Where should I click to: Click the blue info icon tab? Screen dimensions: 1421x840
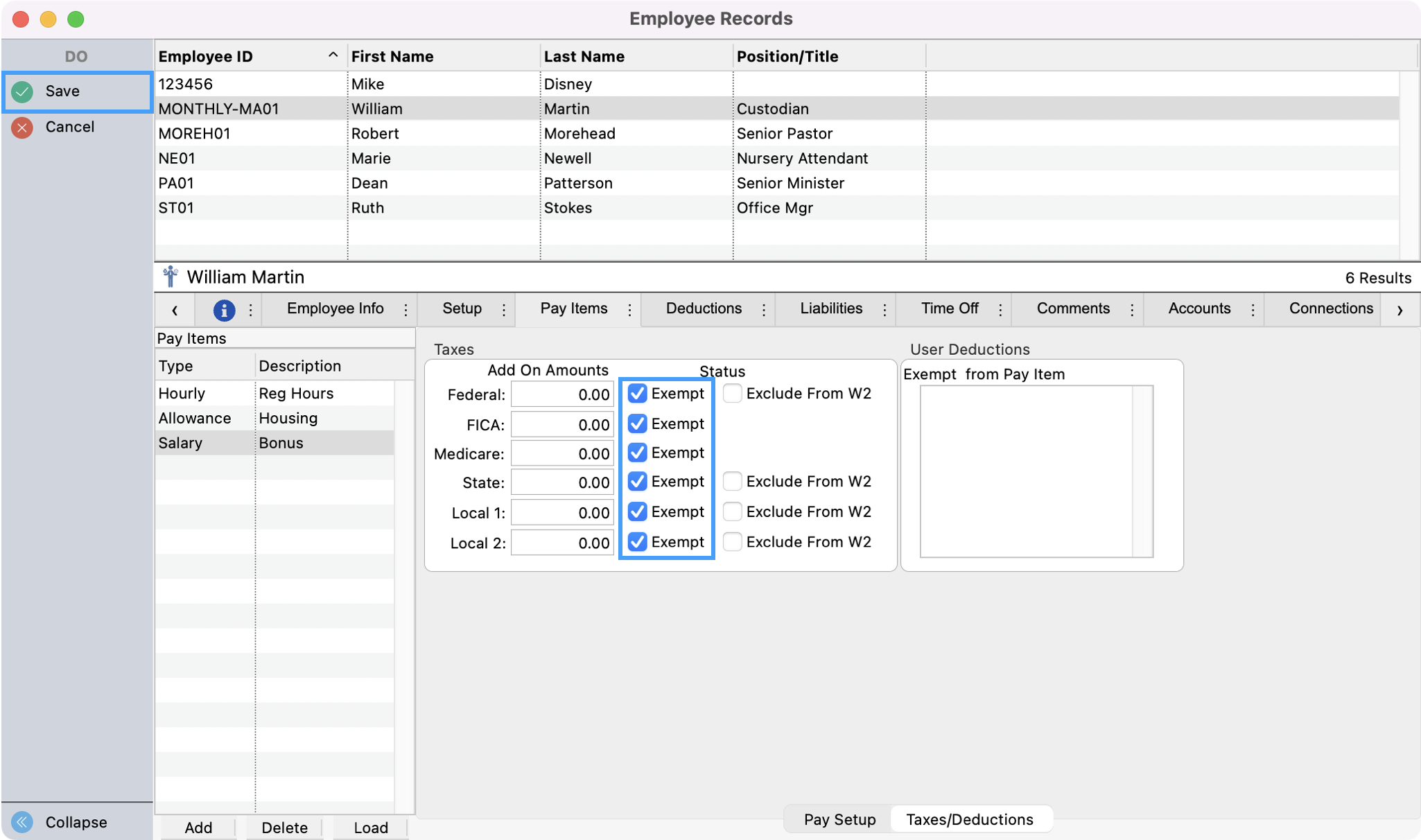(x=223, y=310)
